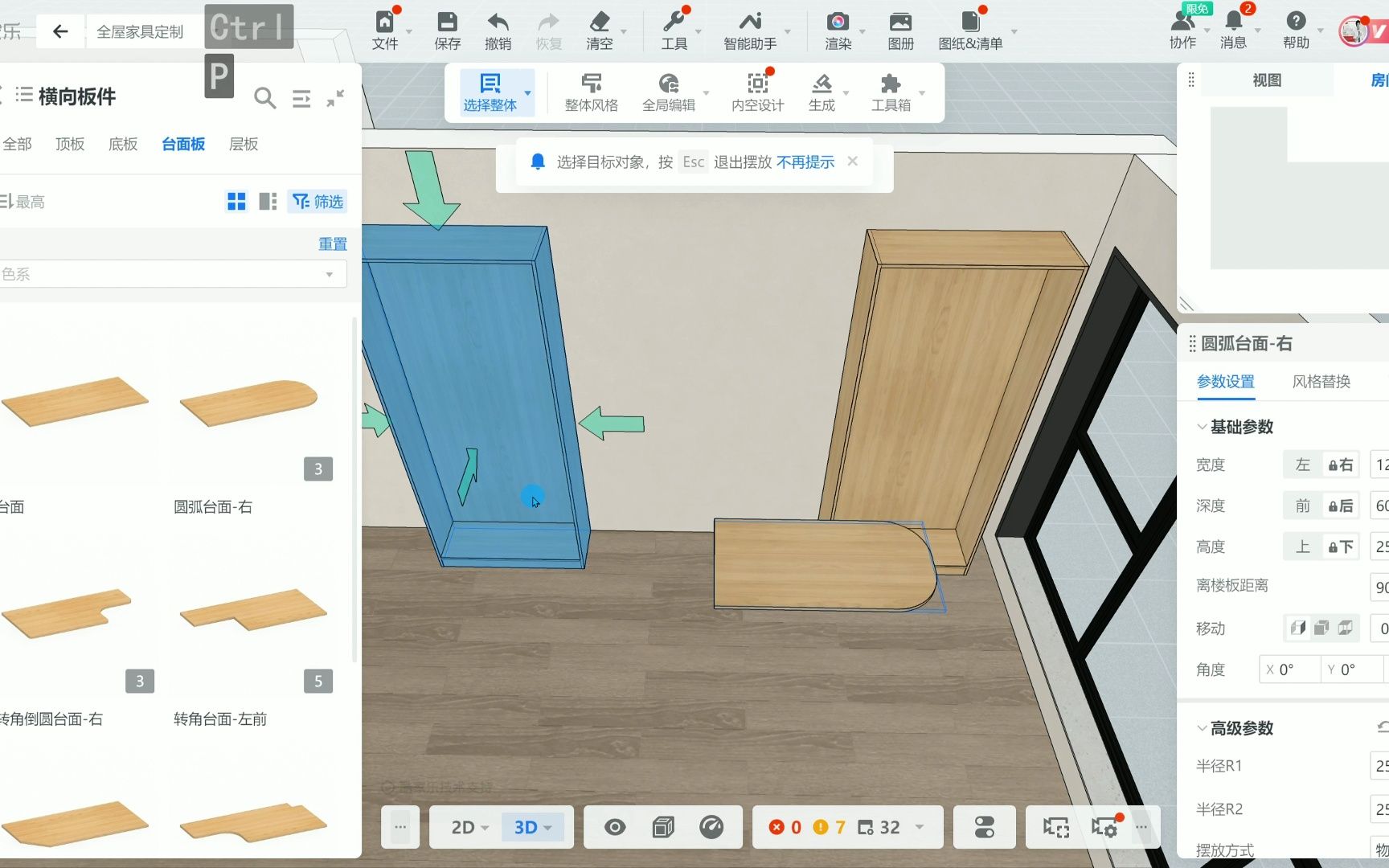Viewport: 1389px width, 868px height.
Task: Click the 重置 reset link
Action: click(x=333, y=244)
